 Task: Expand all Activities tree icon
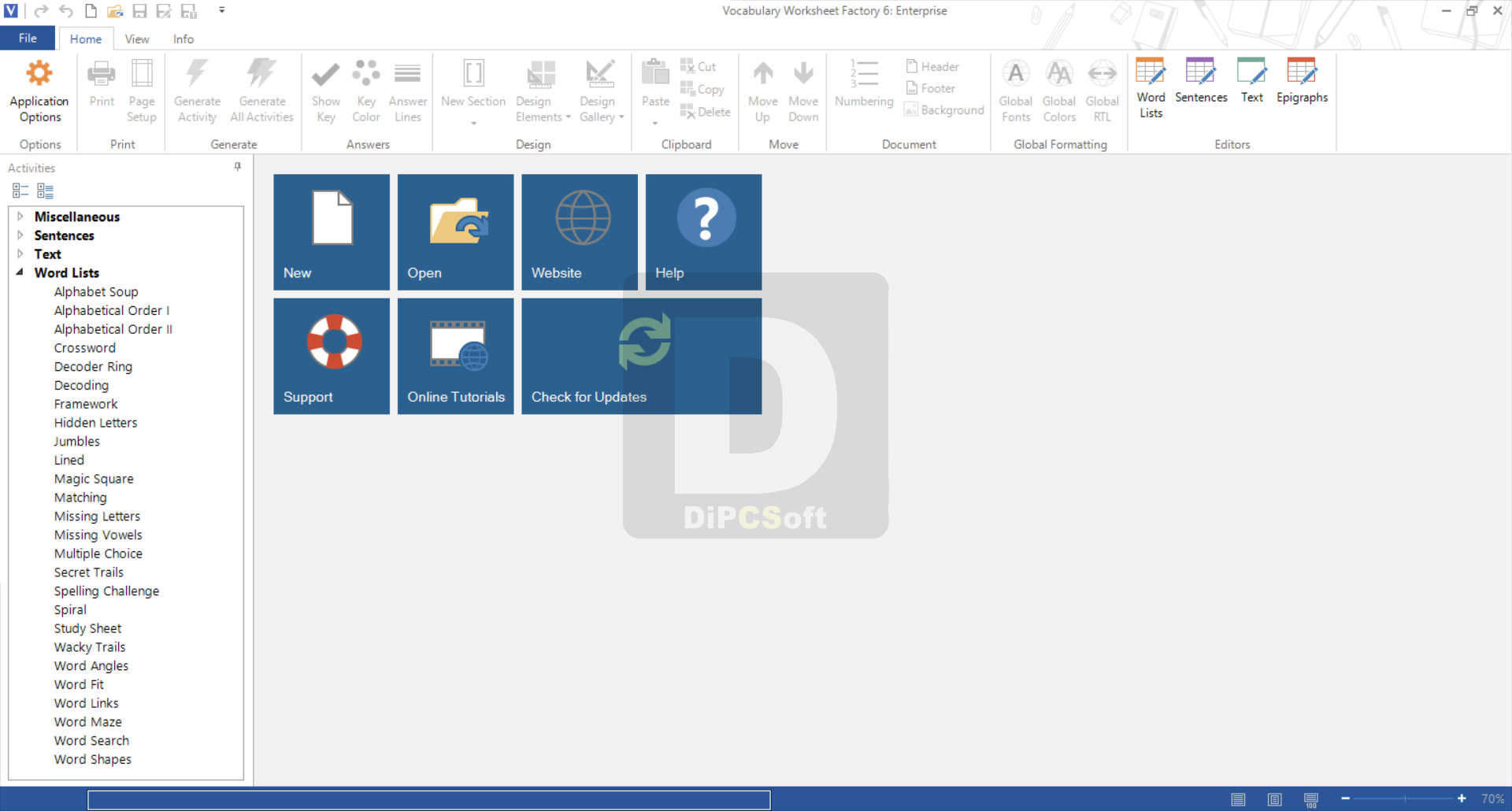[x=45, y=191]
